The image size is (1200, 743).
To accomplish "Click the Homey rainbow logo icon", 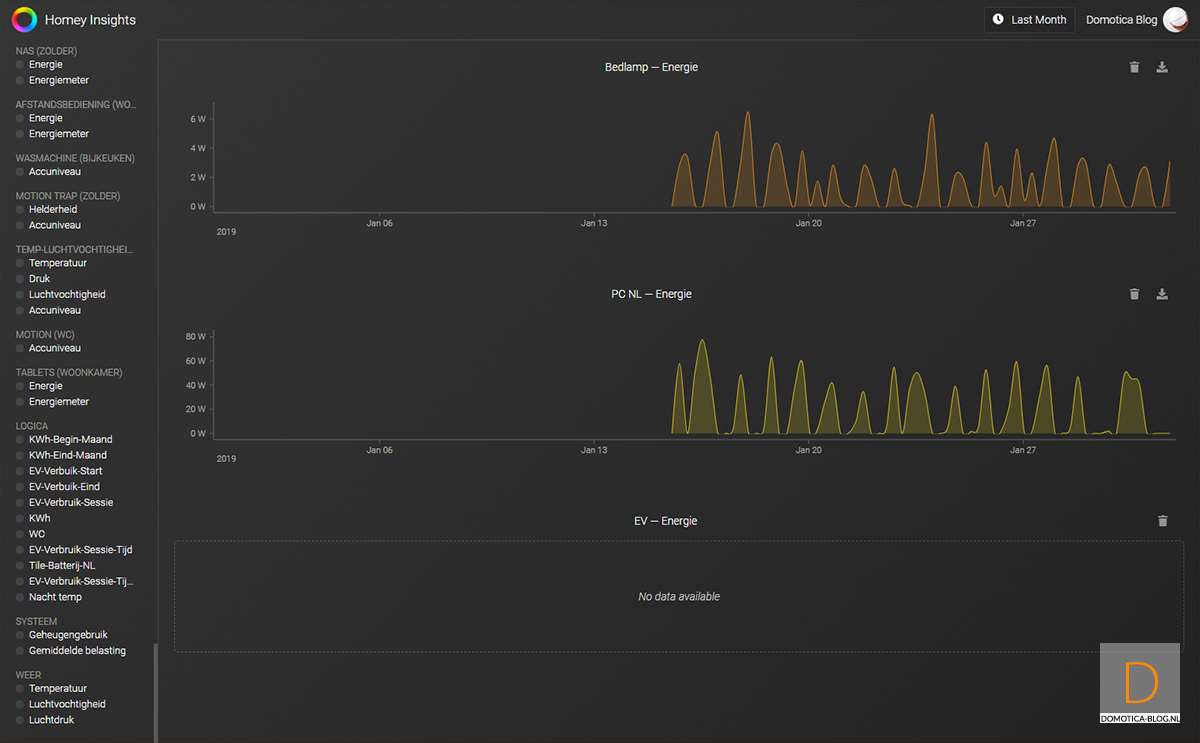I will click(x=24, y=19).
